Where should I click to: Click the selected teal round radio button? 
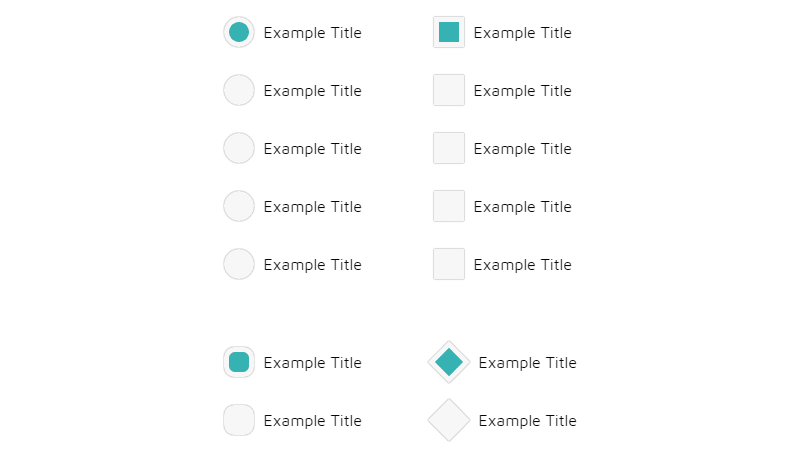click(x=239, y=32)
